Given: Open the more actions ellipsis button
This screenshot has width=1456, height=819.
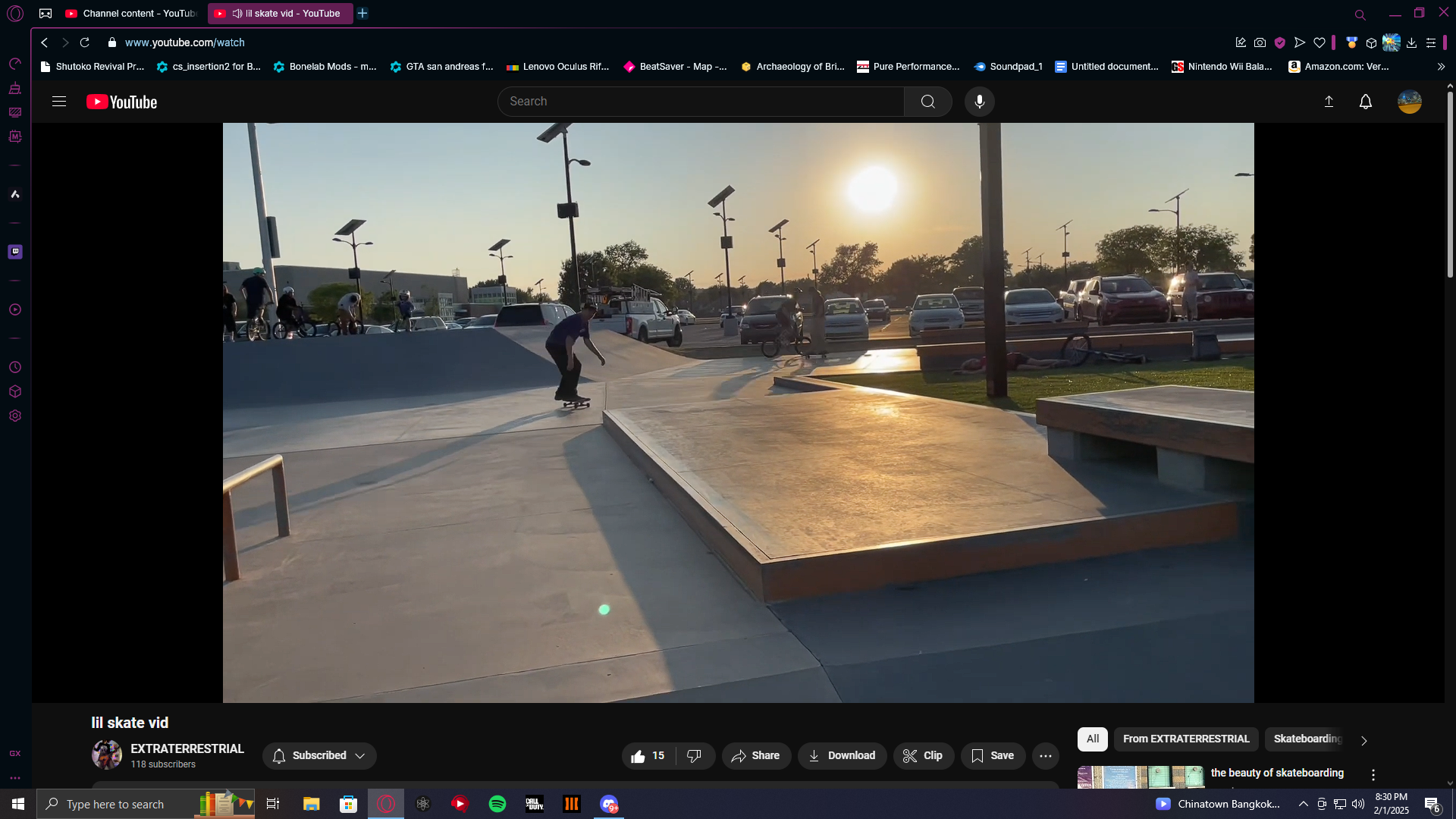Looking at the screenshot, I should click(x=1045, y=756).
